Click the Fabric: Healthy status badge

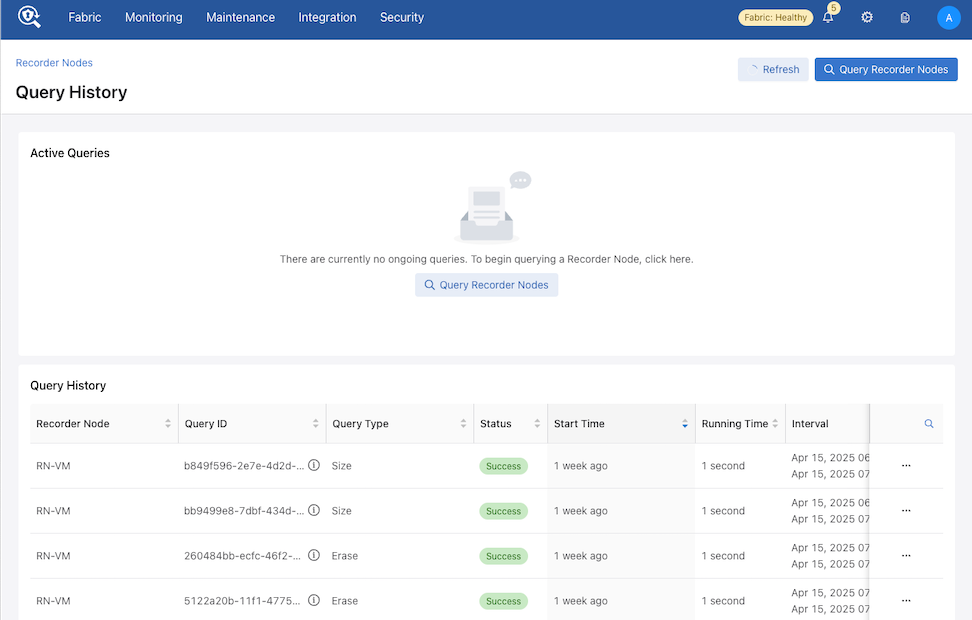point(775,17)
